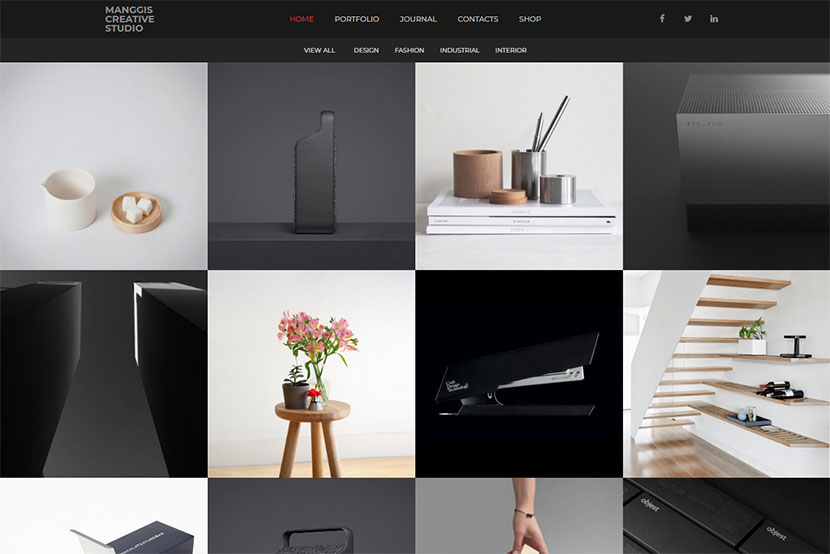Select the View All filter
The width and height of the screenshot is (830, 554).
tap(319, 50)
